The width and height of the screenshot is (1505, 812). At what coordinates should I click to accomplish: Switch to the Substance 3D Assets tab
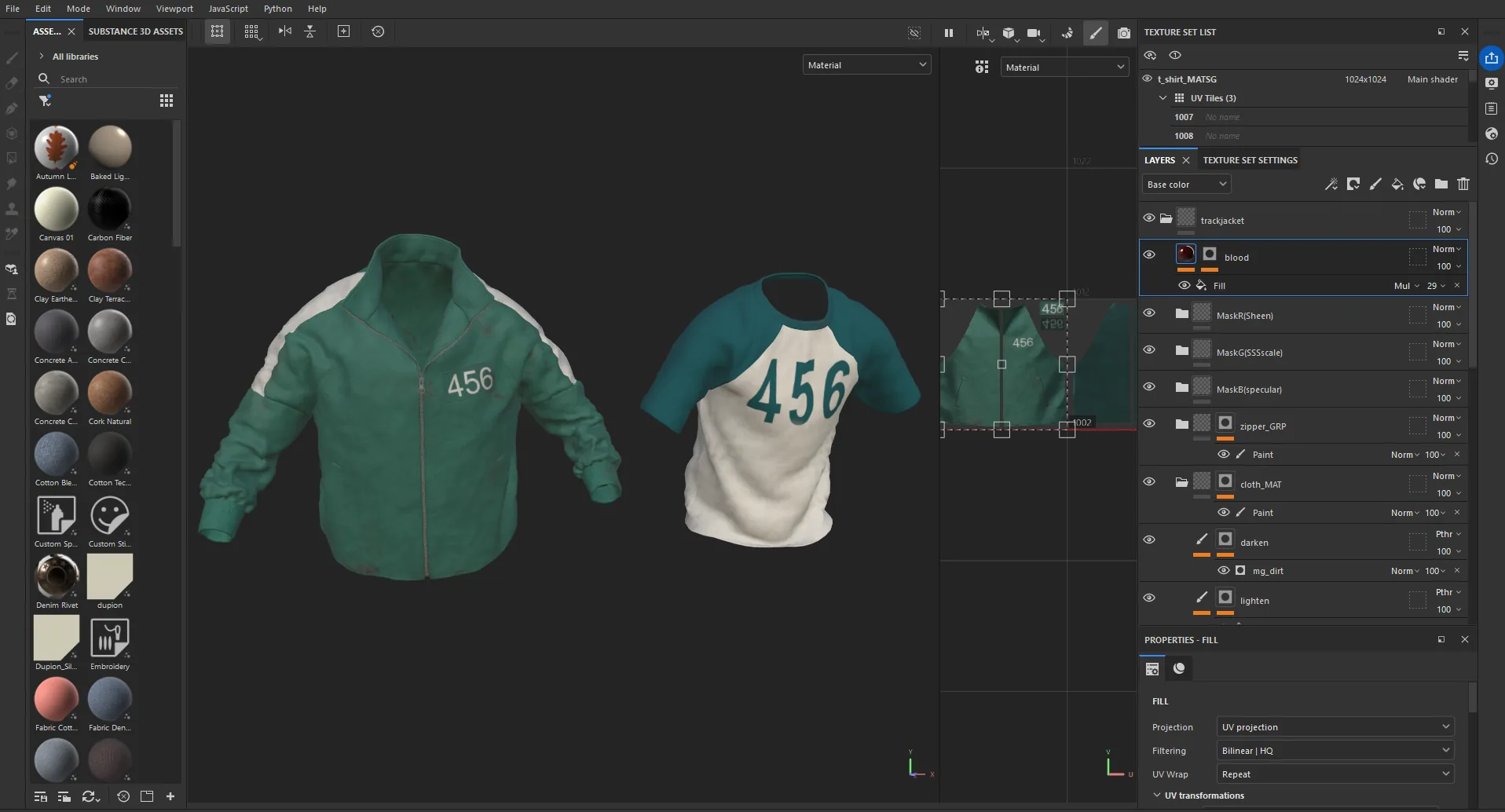136,31
